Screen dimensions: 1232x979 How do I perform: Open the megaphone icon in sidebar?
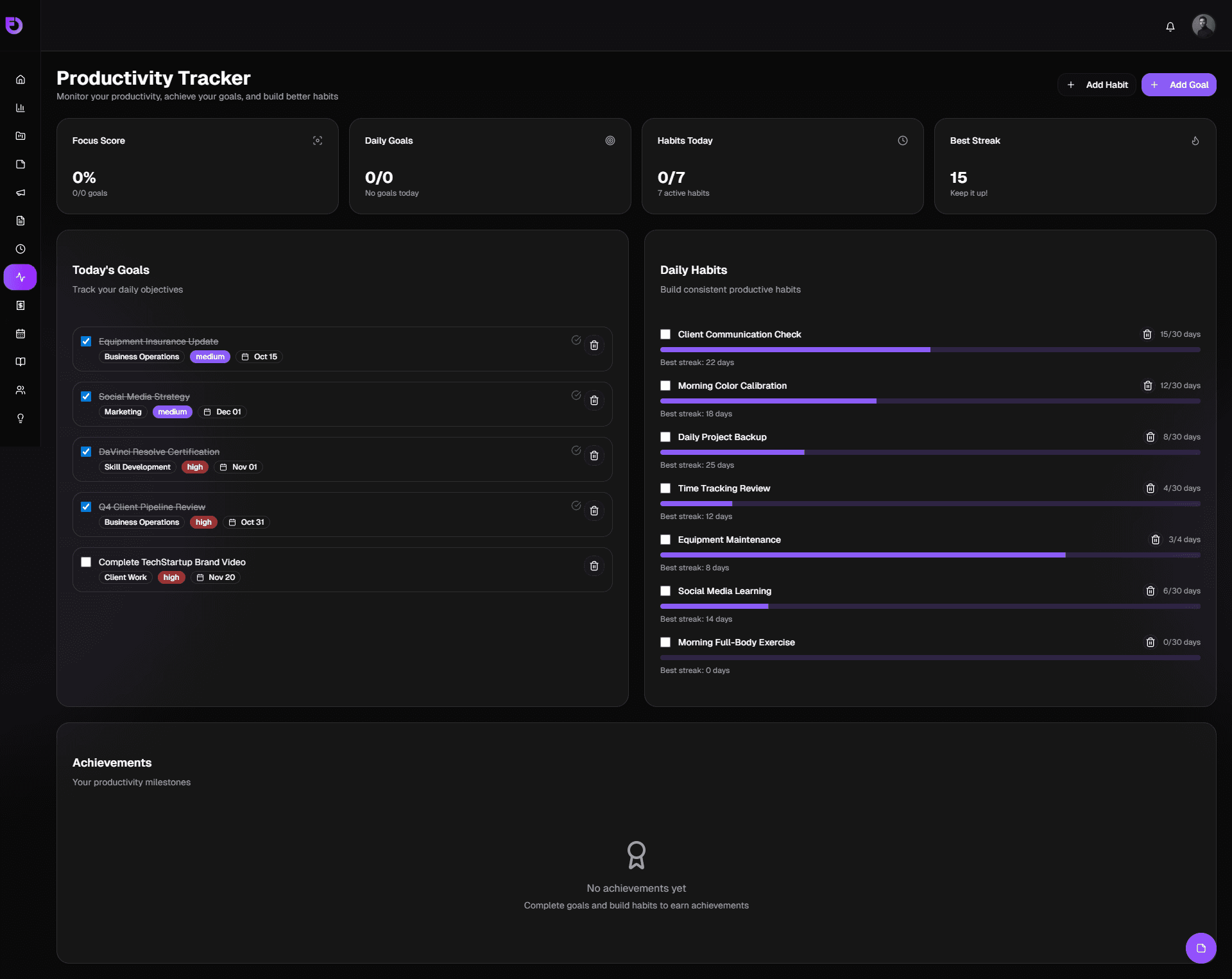point(21,192)
